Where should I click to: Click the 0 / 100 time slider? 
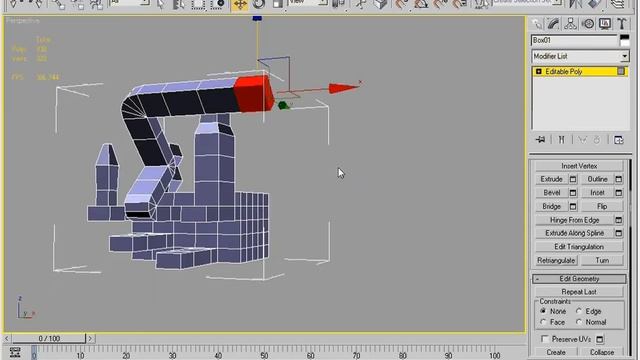pos(49,338)
